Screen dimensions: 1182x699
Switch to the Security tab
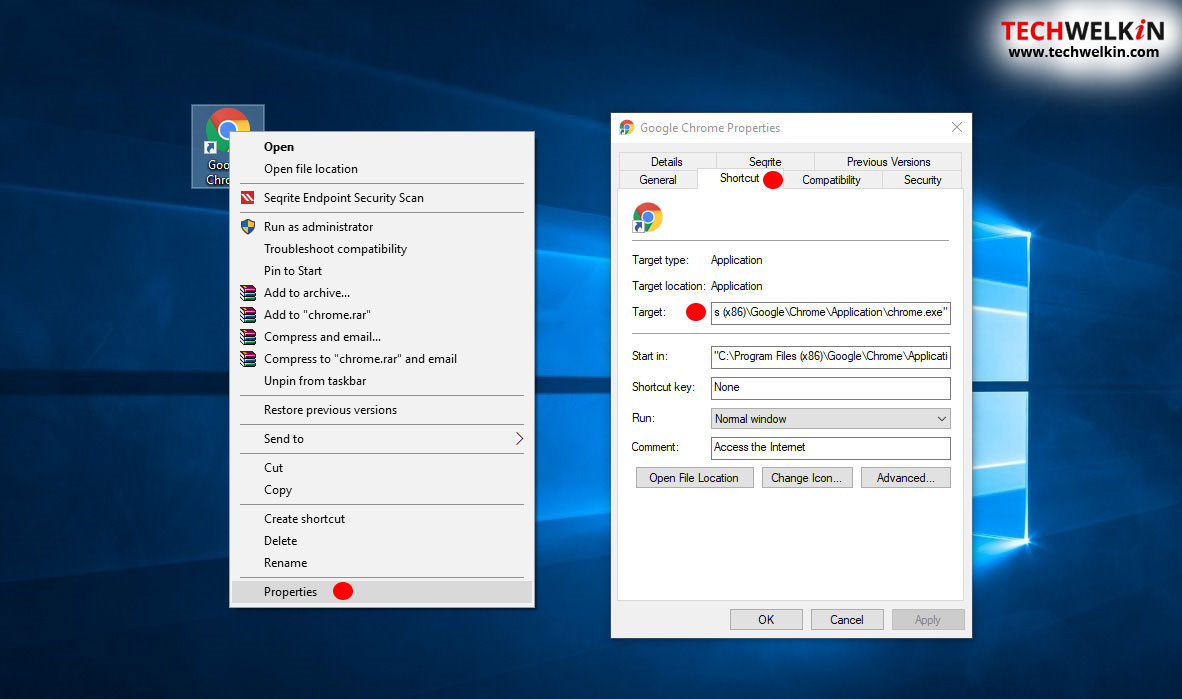coord(922,179)
